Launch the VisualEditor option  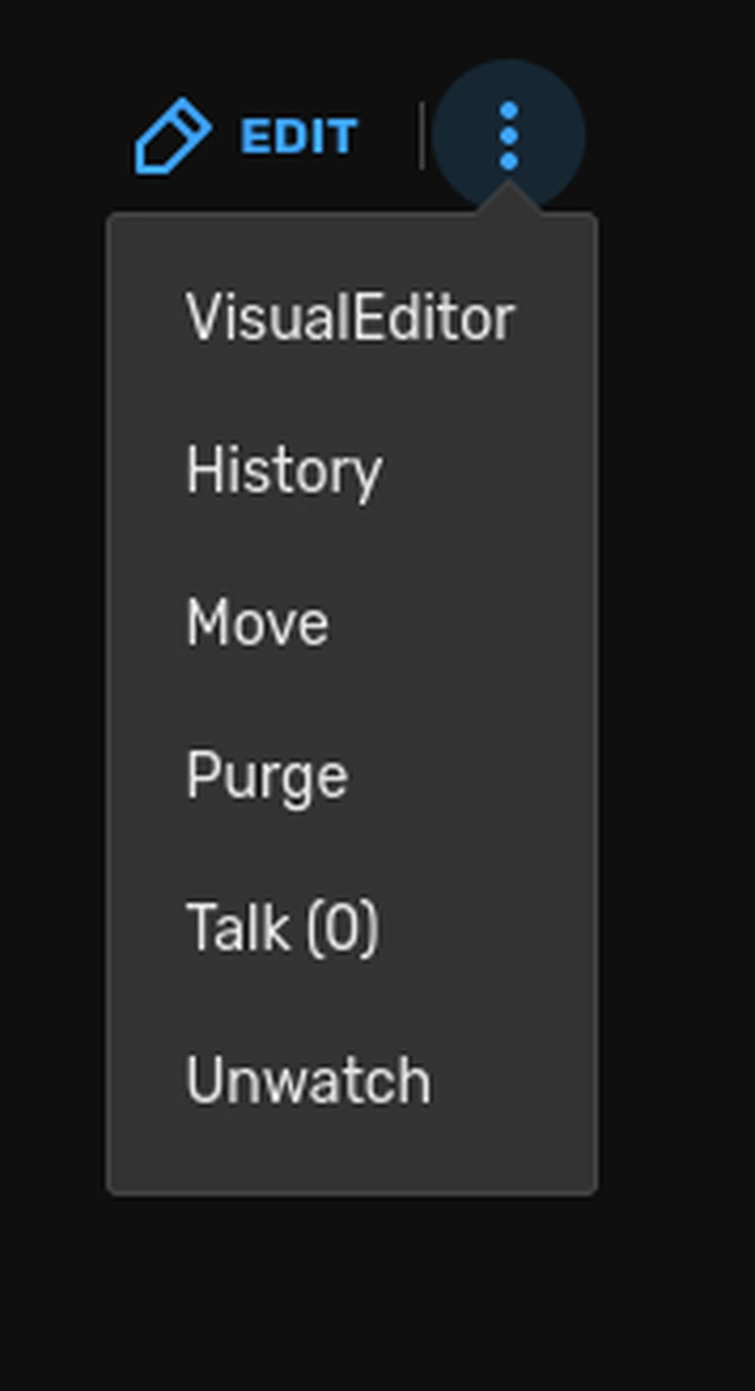pos(350,319)
